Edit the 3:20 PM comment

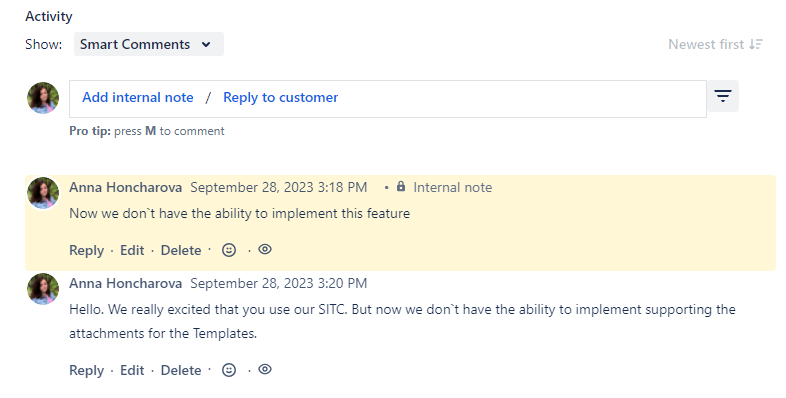[x=132, y=370]
